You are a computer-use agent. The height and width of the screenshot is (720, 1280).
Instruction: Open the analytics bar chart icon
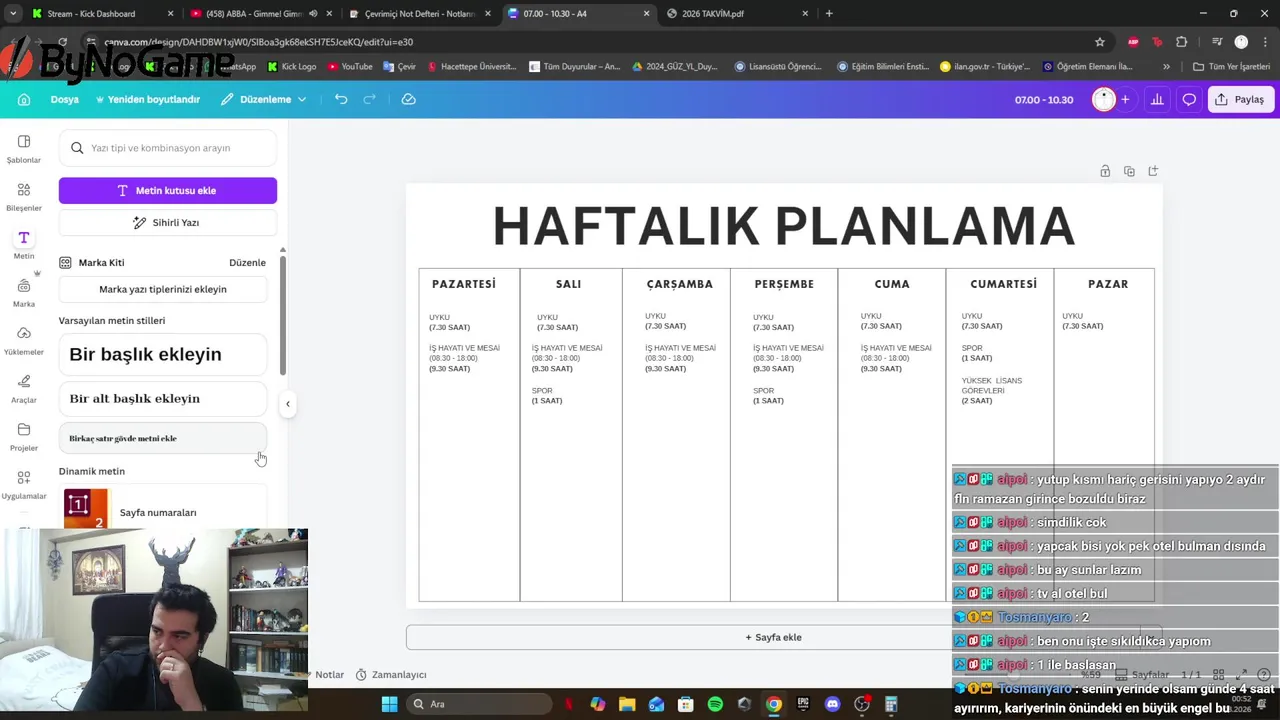point(1157,99)
